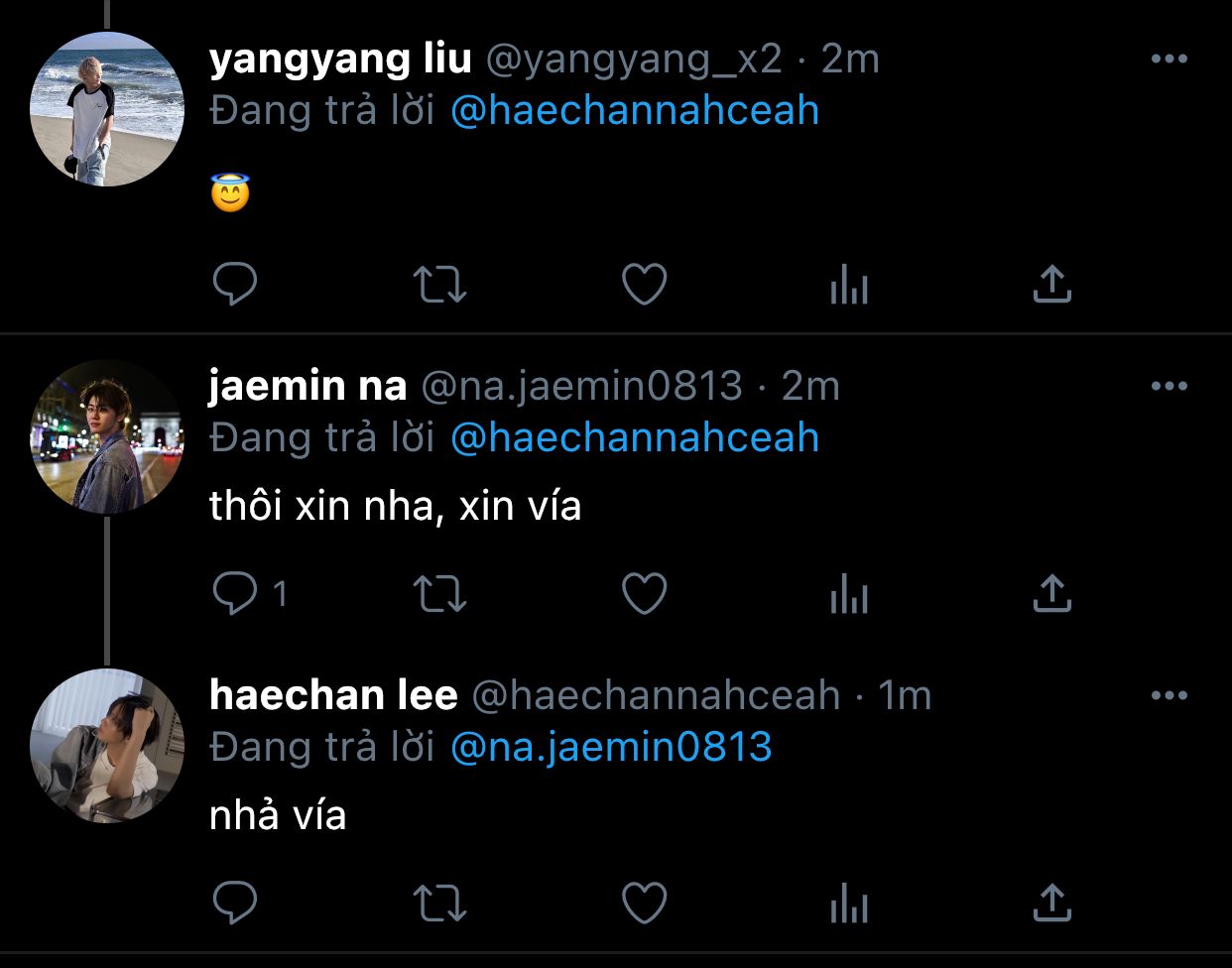Open more options on yangyang liu's tweet
1232x968 pixels.
pyautogui.click(x=1169, y=60)
